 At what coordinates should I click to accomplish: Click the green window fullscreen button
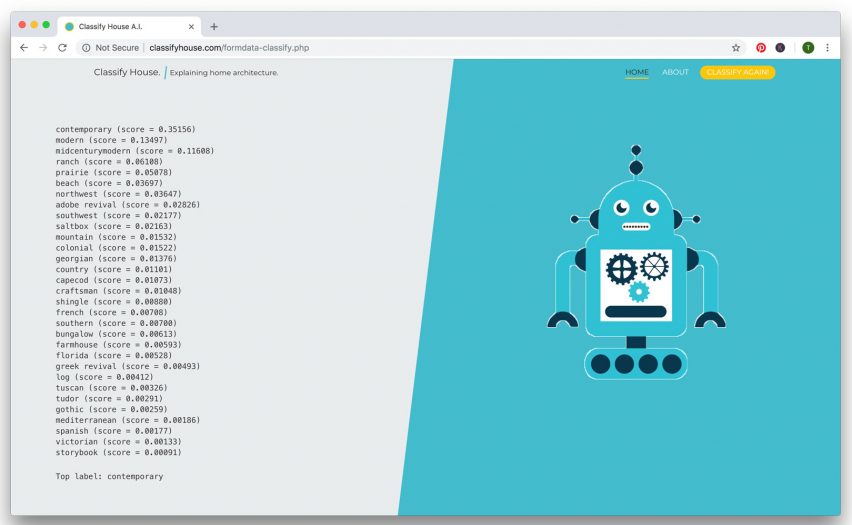point(46,25)
